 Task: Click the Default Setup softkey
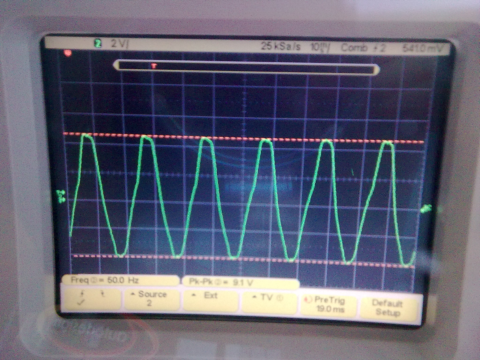[388, 308]
